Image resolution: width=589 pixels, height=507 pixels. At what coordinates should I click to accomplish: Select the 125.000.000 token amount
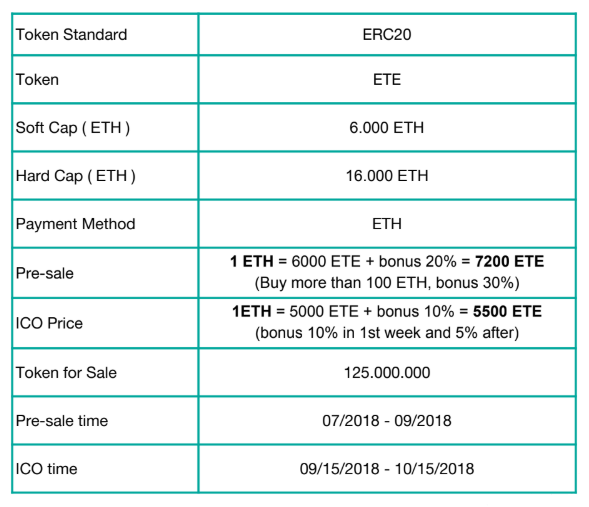[387, 373]
